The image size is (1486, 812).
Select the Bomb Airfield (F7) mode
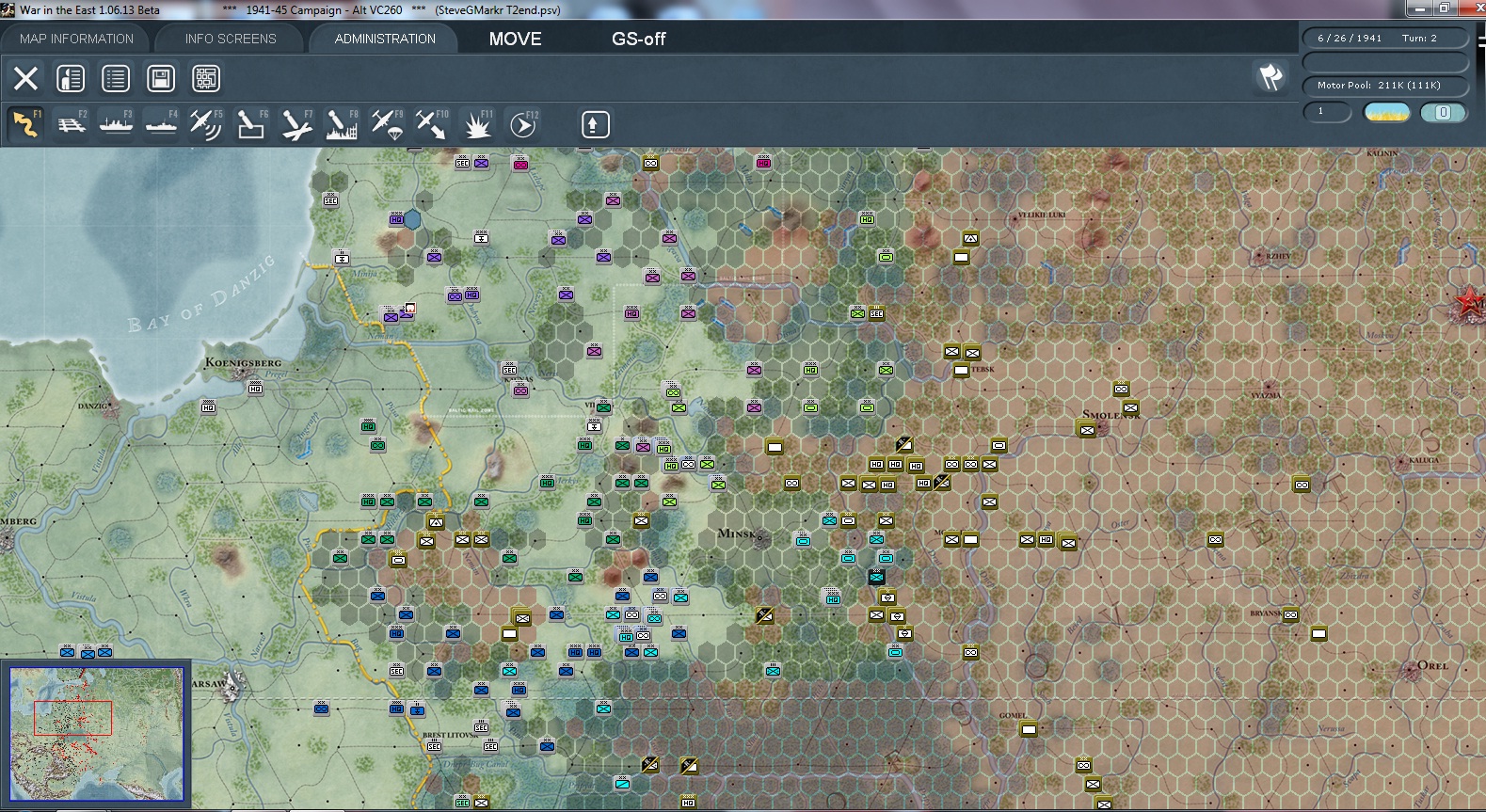point(296,124)
